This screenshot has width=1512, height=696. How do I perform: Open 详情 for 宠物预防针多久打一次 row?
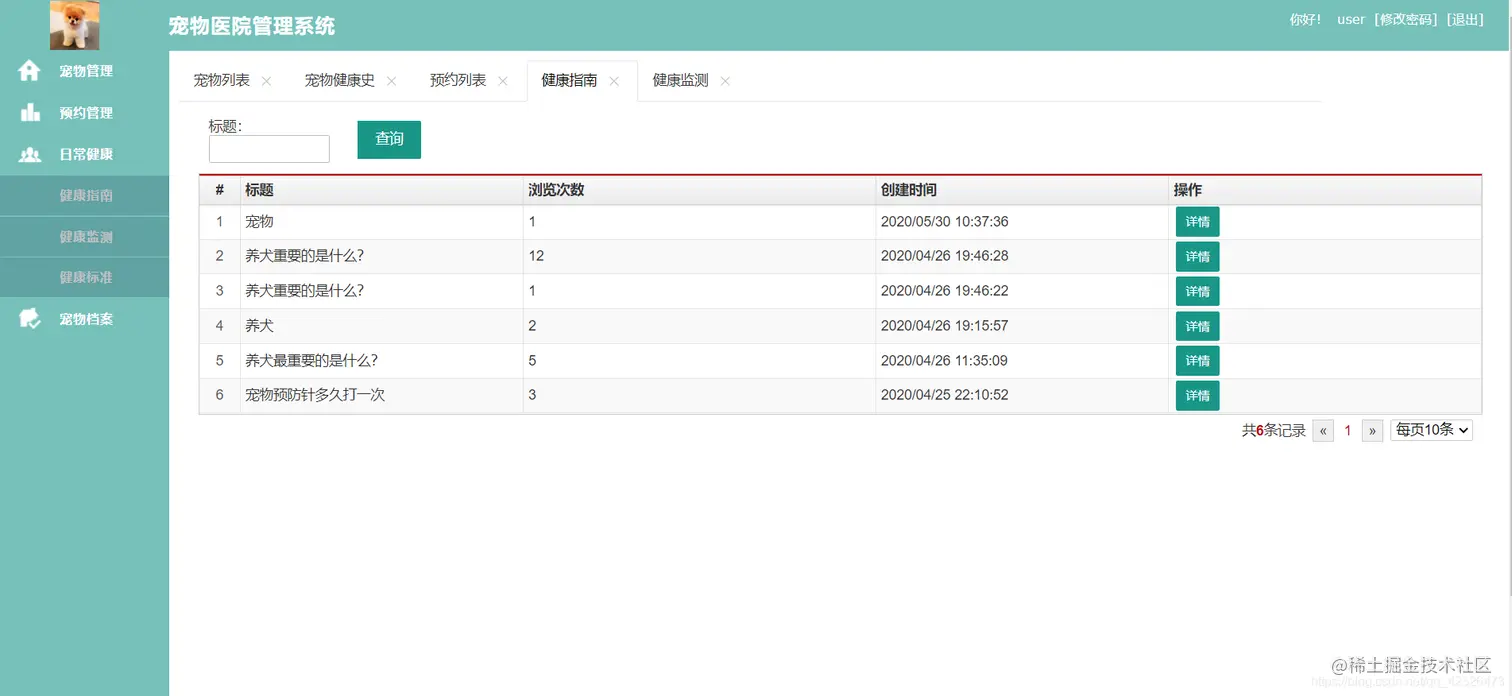[x=1197, y=396]
